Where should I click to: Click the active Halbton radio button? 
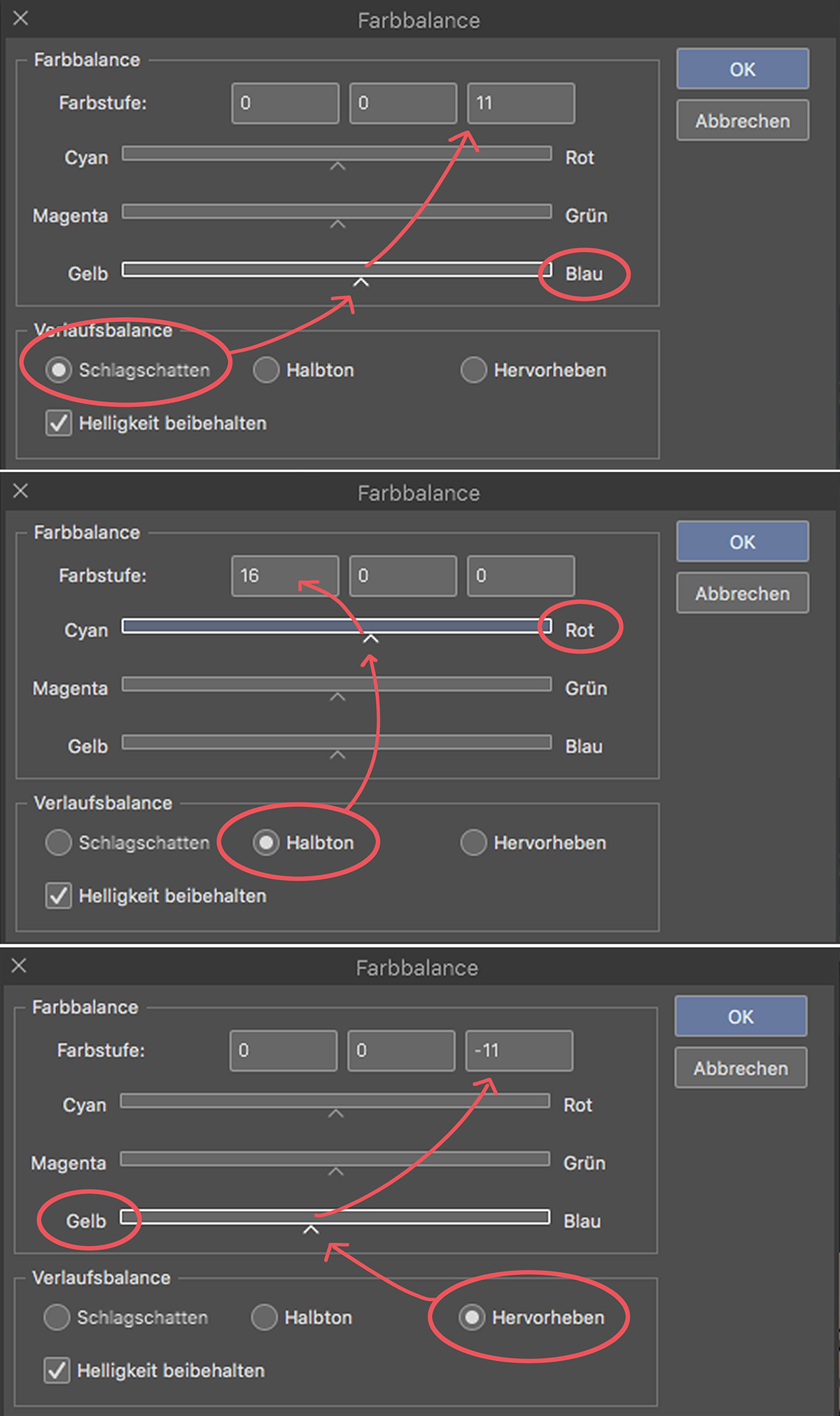pyautogui.click(x=266, y=843)
